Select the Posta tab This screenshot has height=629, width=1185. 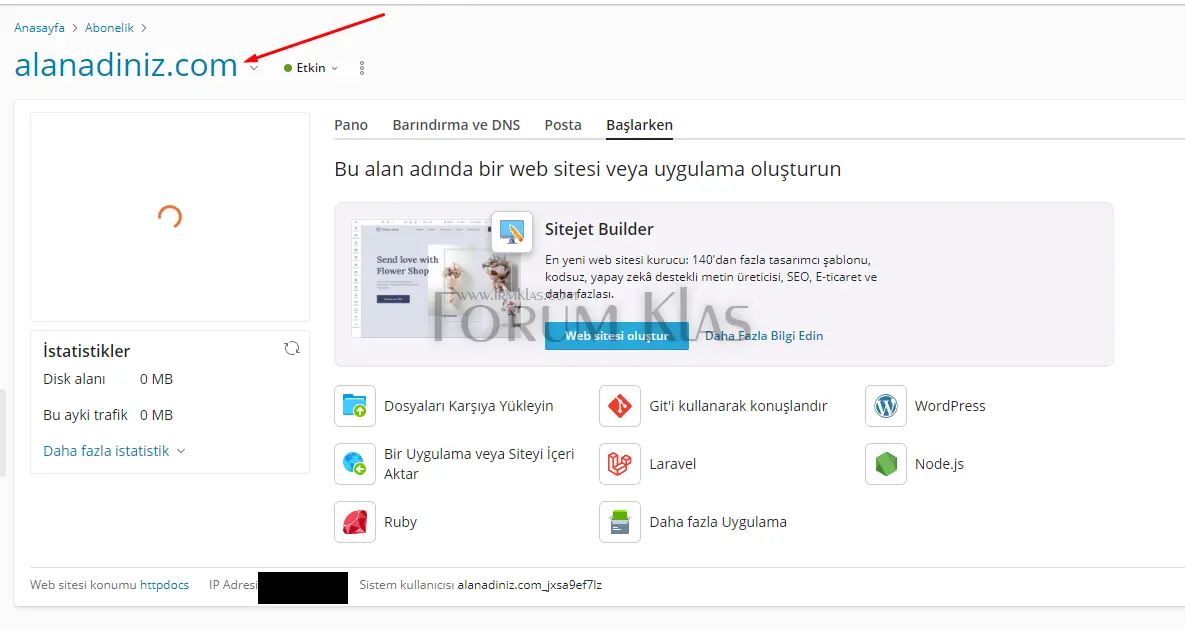563,125
